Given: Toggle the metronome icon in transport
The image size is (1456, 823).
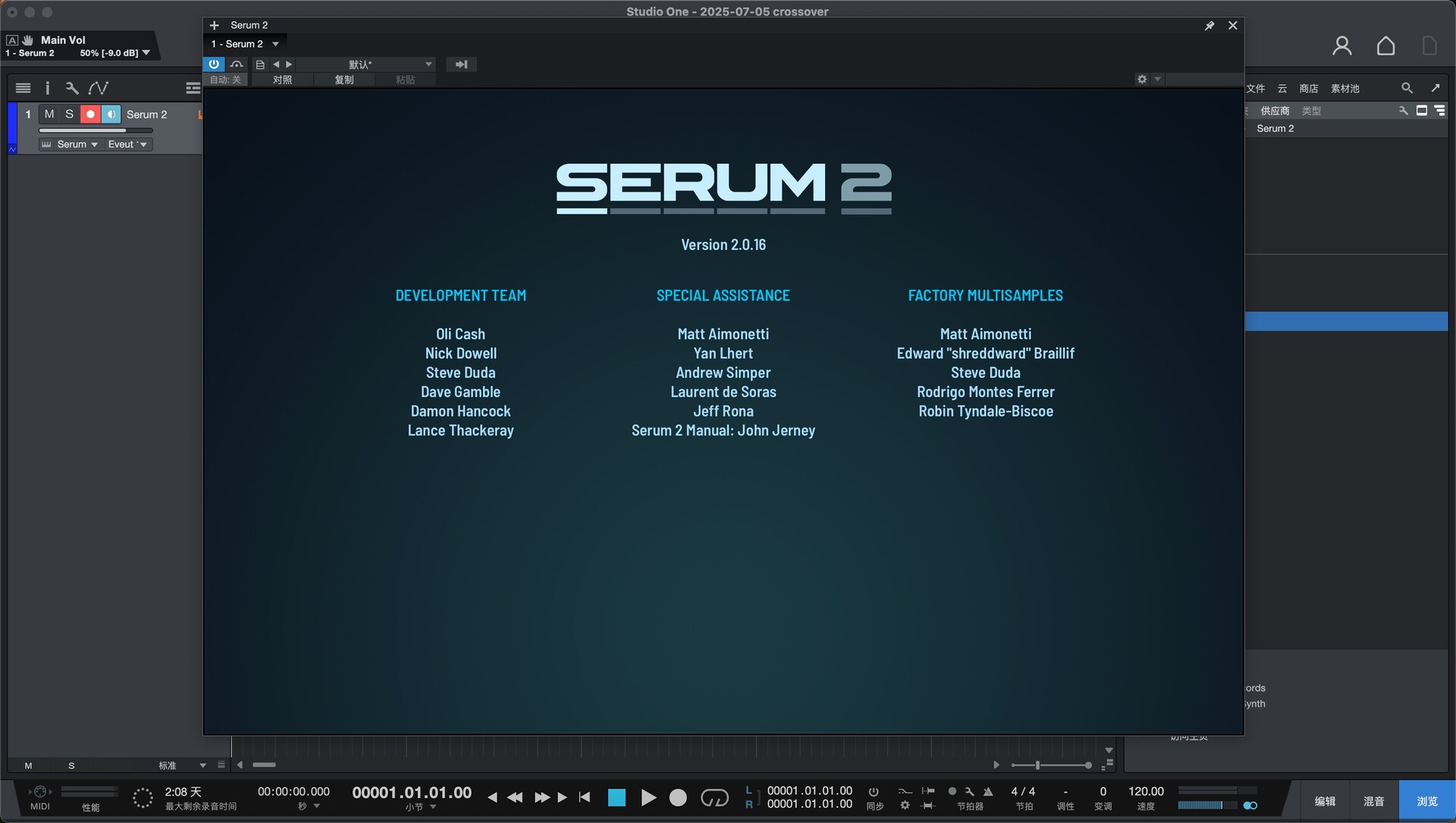Looking at the screenshot, I should [x=988, y=791].
